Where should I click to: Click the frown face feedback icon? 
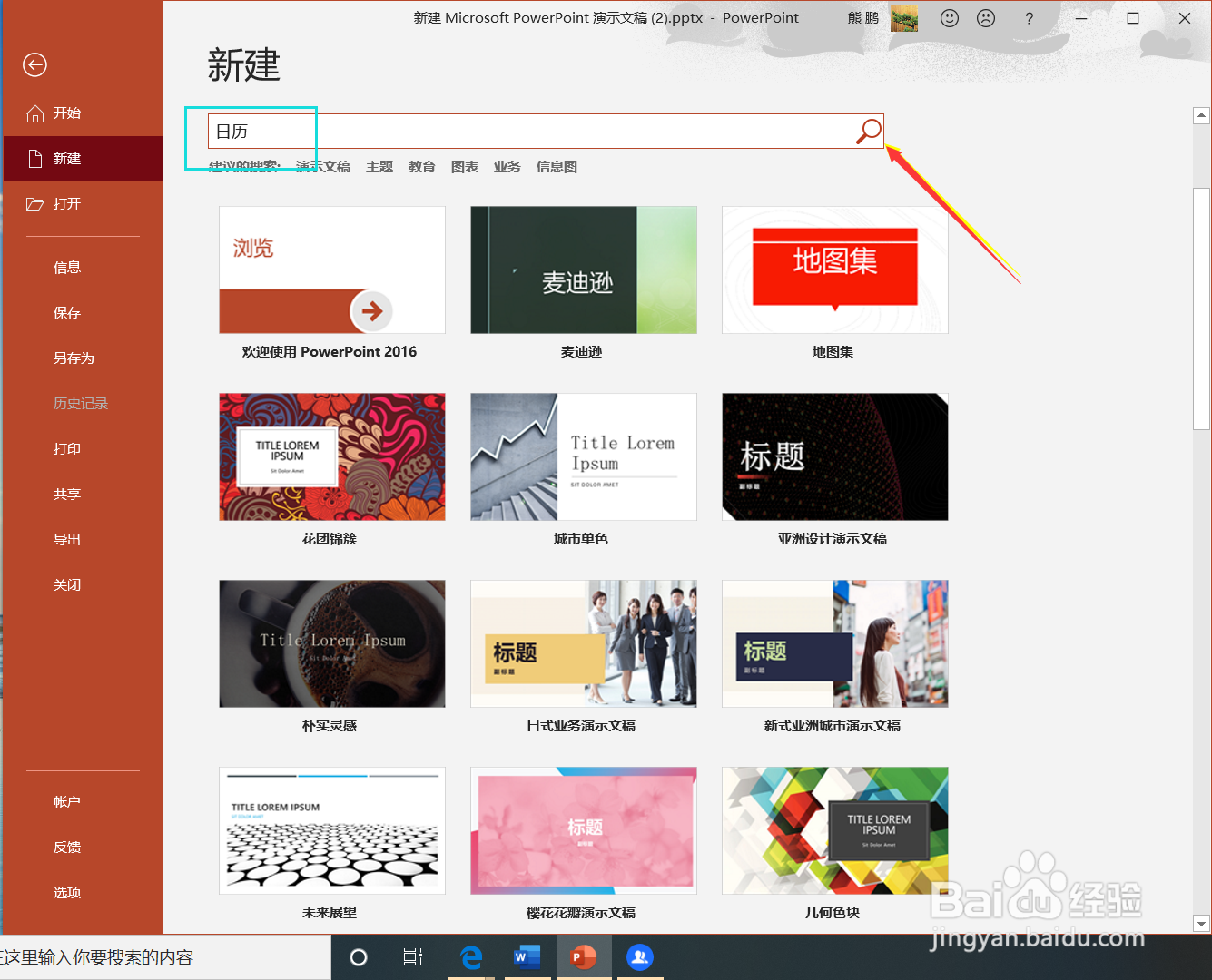pyautogui.click(x=986, y=18)
